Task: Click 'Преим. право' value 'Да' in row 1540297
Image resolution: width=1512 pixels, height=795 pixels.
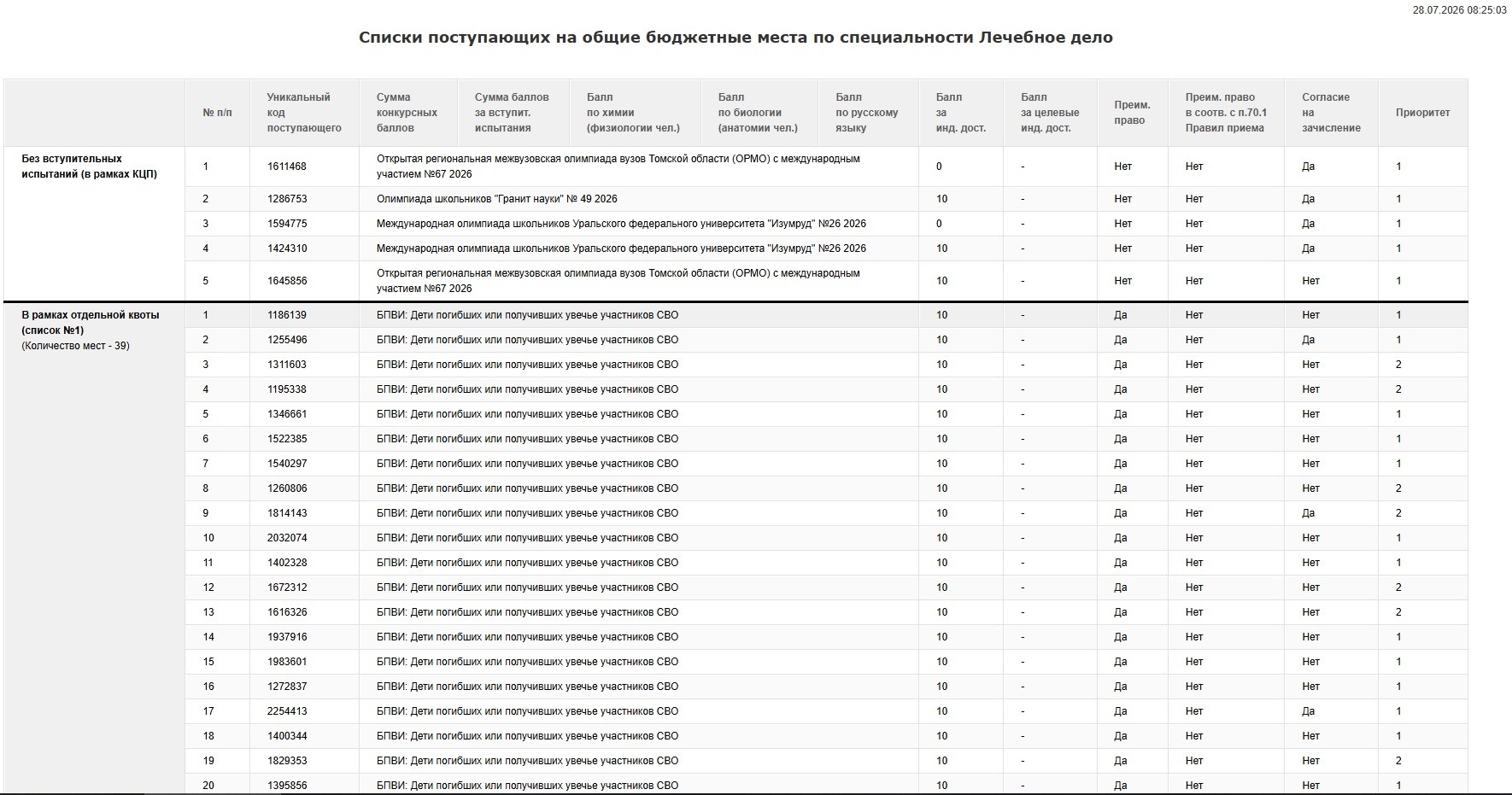Action: click(1121, 464)
